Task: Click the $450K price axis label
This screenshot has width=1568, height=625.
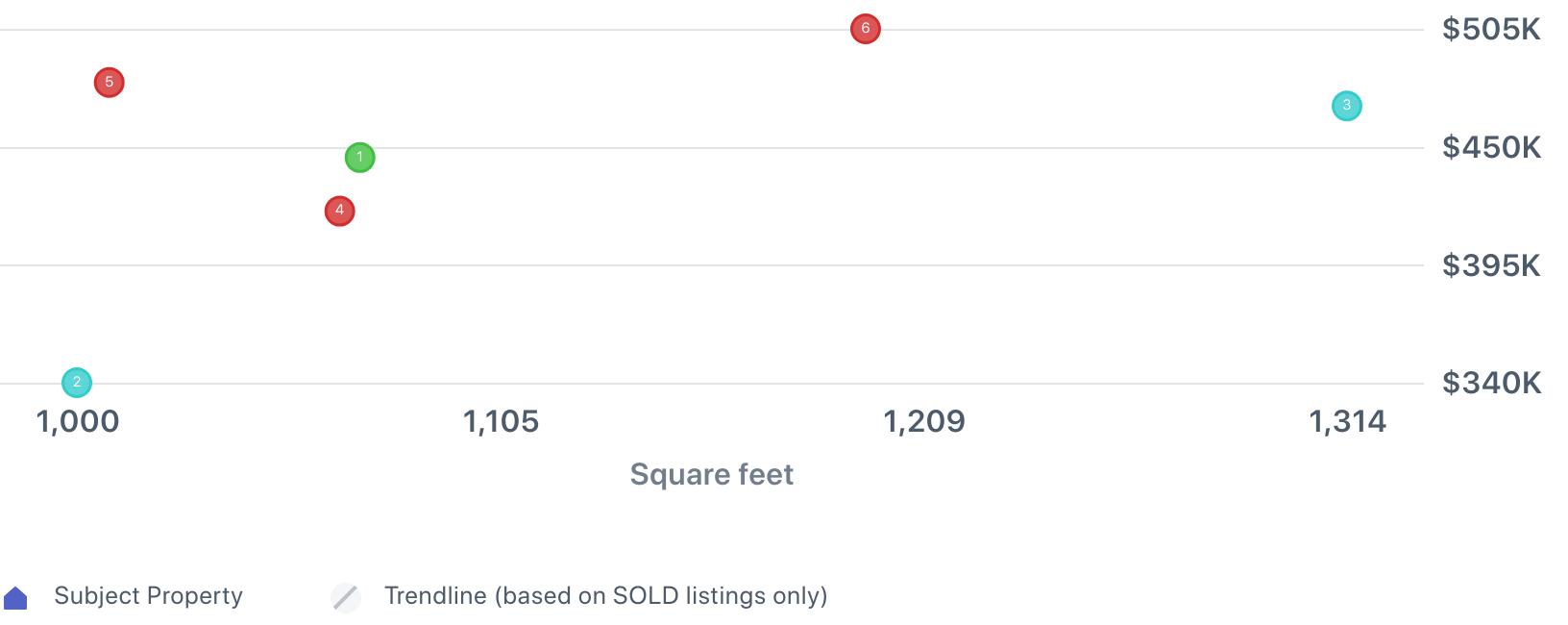Action: [x=1490, y=148]
